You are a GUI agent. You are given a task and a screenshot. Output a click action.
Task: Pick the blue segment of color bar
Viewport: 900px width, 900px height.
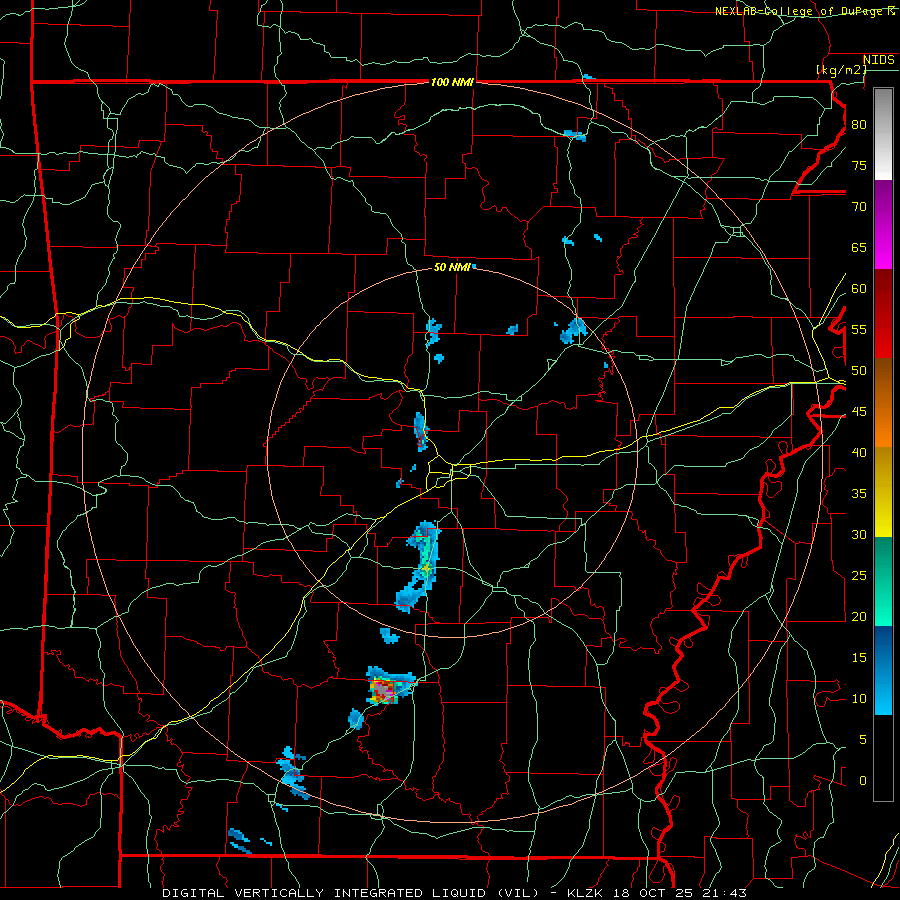point(883,670)
